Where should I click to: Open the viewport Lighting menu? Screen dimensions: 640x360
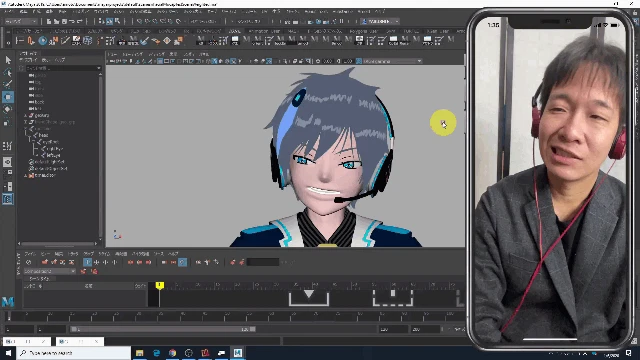click(x=156, y=54)
